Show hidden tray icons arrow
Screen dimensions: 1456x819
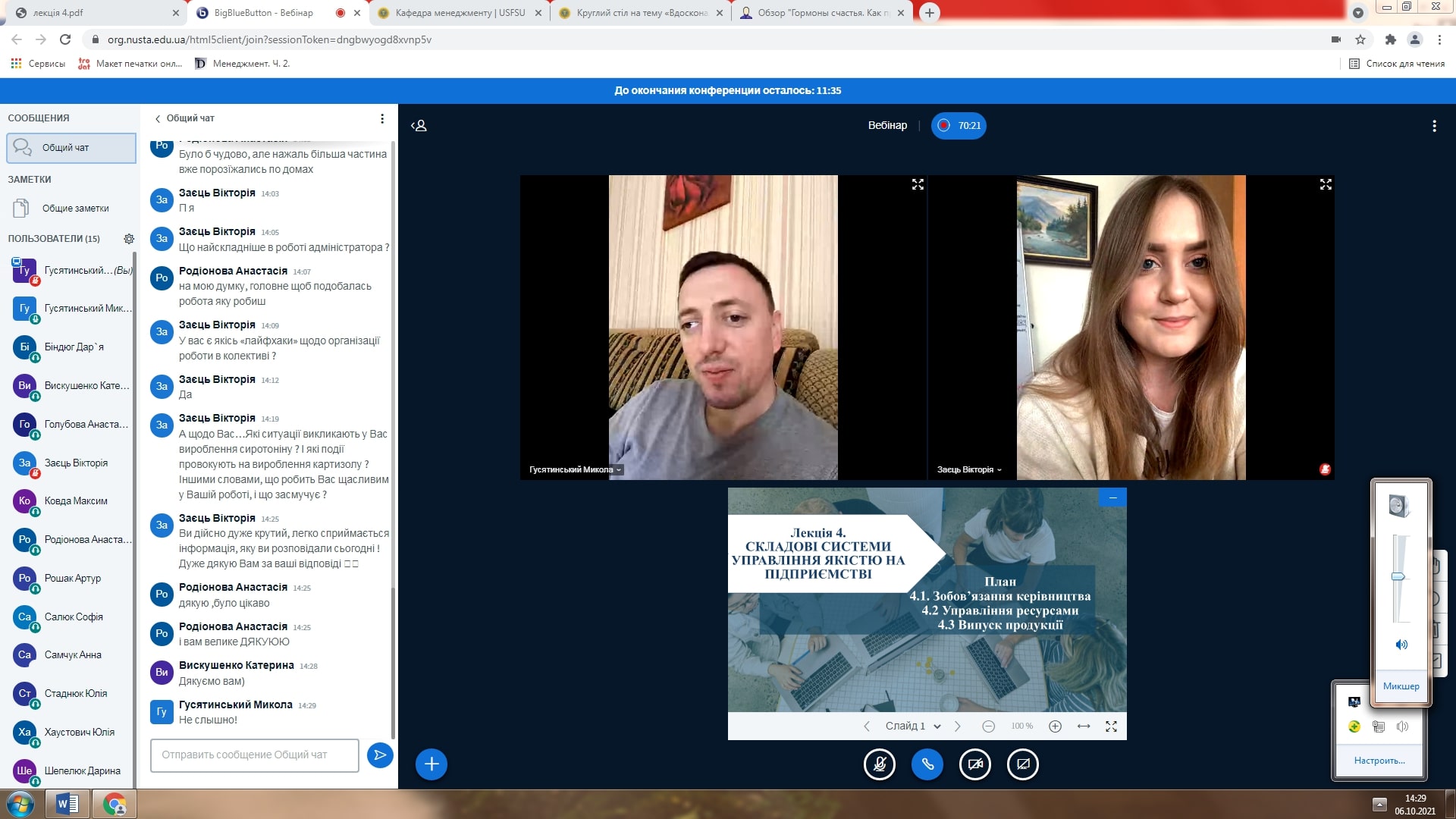[x=1379, y=804]
